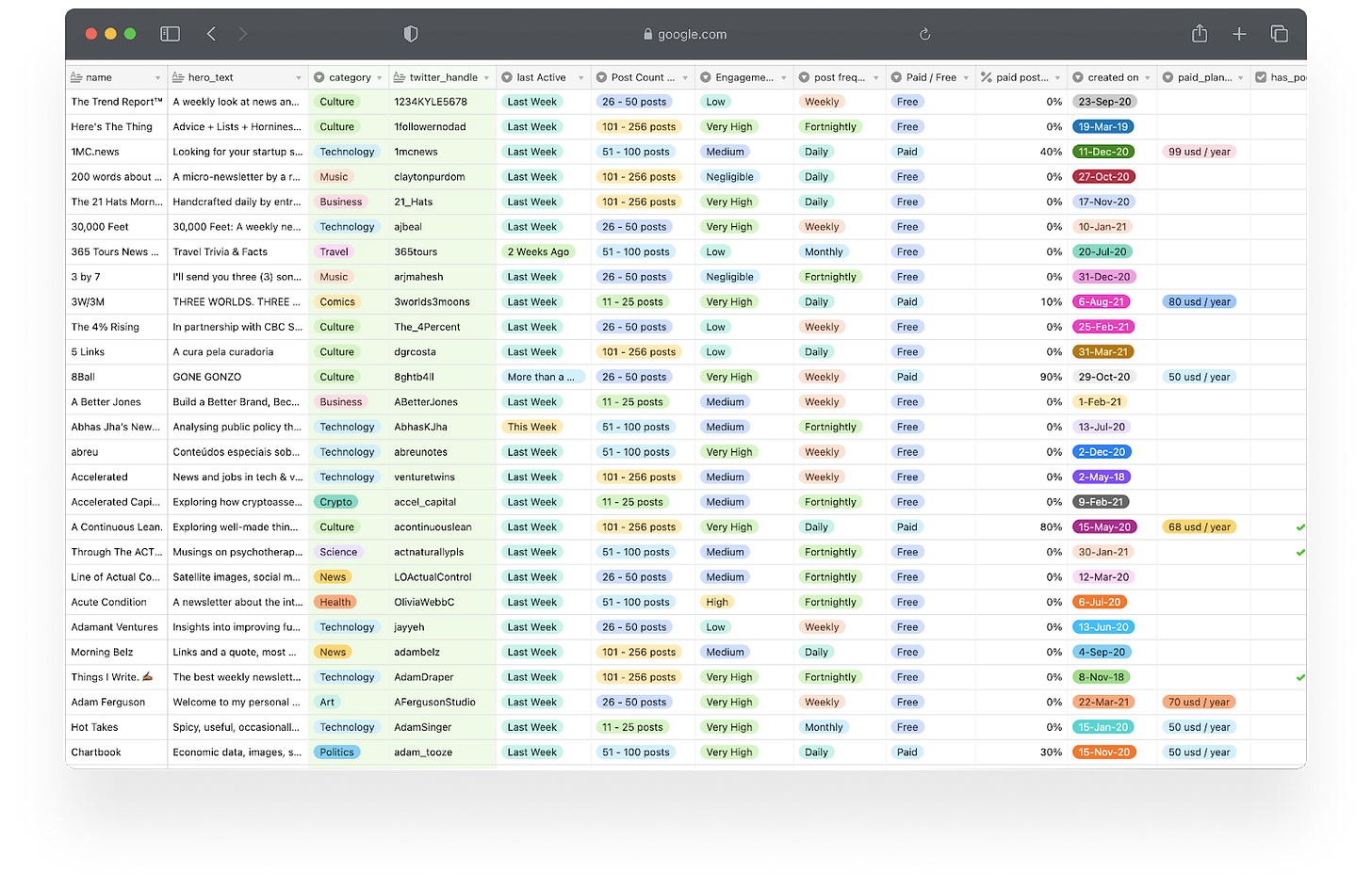The height and width of the screenshot is (890, 1372).
Task: Open the category column dropdown arrow
Action: click(x=380, y=78)
